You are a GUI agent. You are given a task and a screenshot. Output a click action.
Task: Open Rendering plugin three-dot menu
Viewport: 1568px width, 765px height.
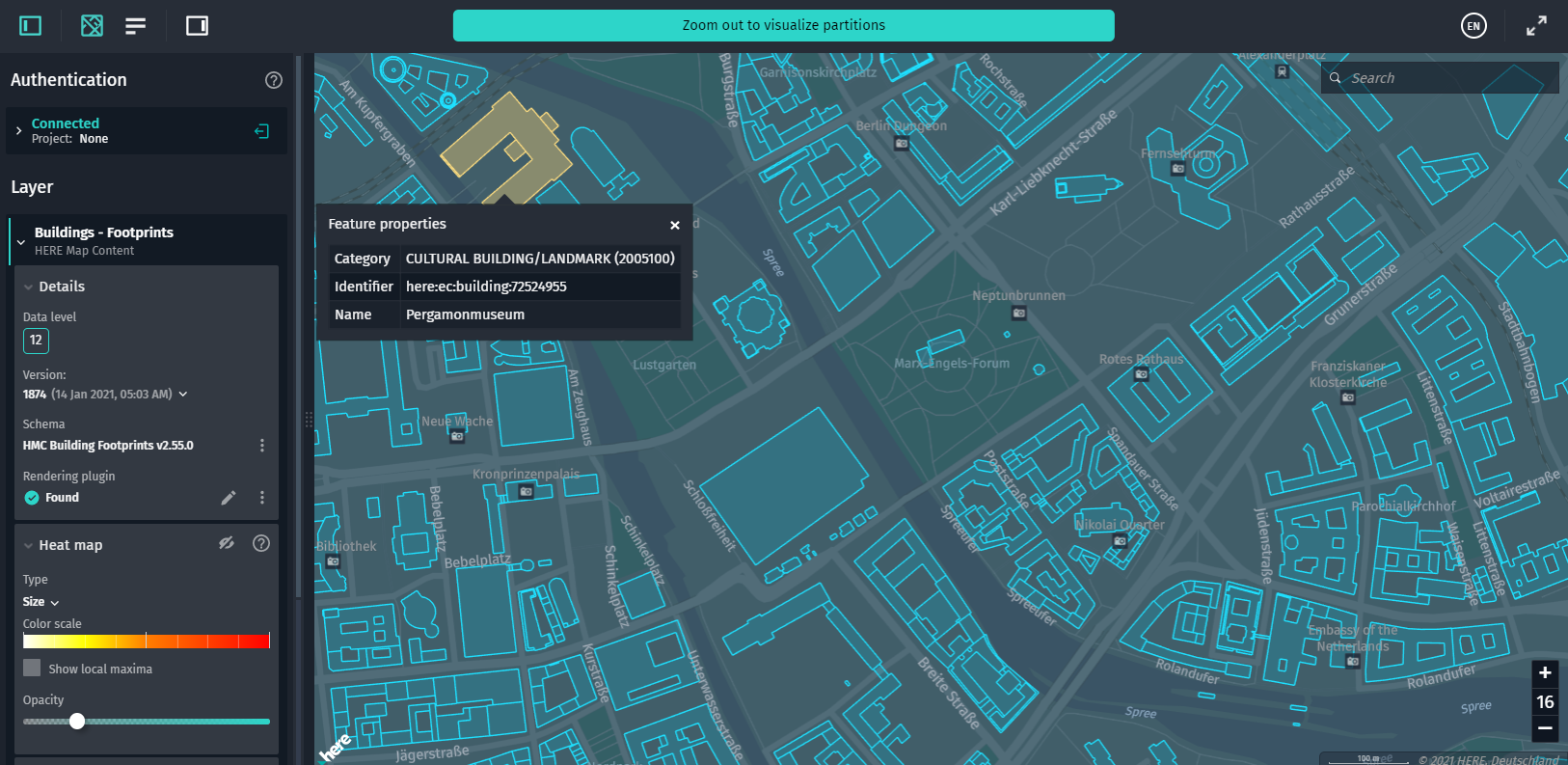click(262, 497)
